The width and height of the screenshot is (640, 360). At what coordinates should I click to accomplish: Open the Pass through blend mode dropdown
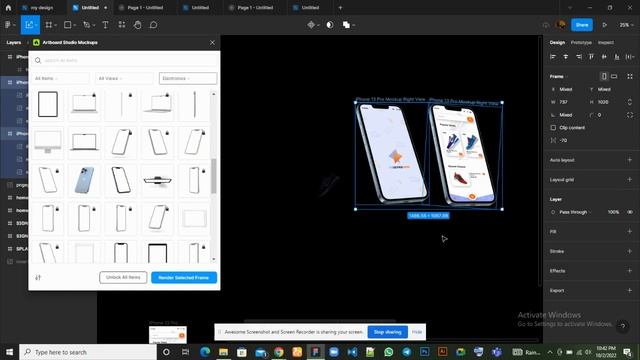(575, 212)
